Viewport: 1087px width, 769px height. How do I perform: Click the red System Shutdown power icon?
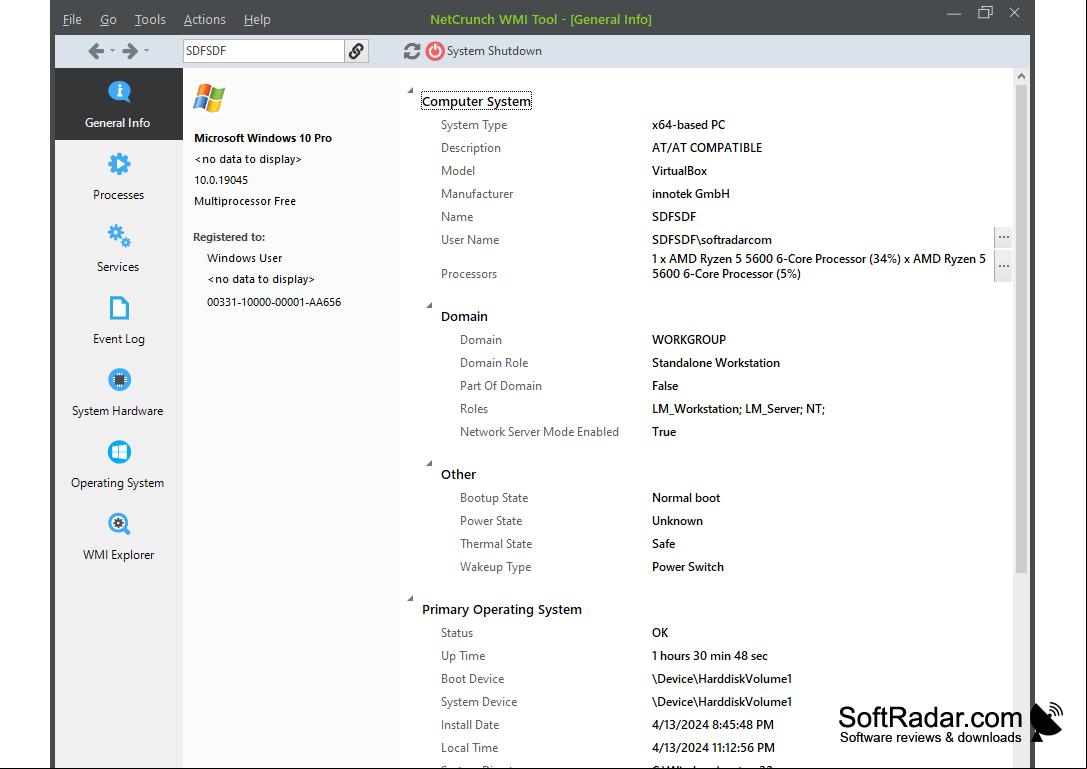point(435,51)
